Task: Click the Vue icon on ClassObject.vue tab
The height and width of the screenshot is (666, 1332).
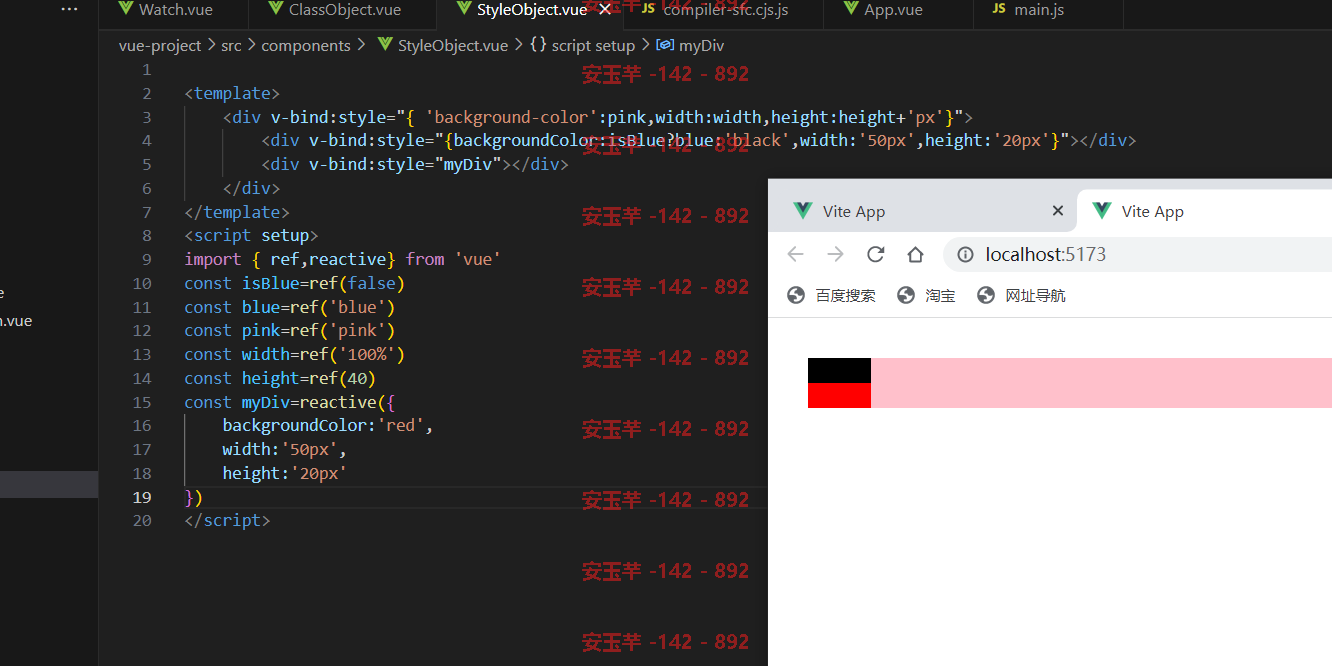Action: 275,9
